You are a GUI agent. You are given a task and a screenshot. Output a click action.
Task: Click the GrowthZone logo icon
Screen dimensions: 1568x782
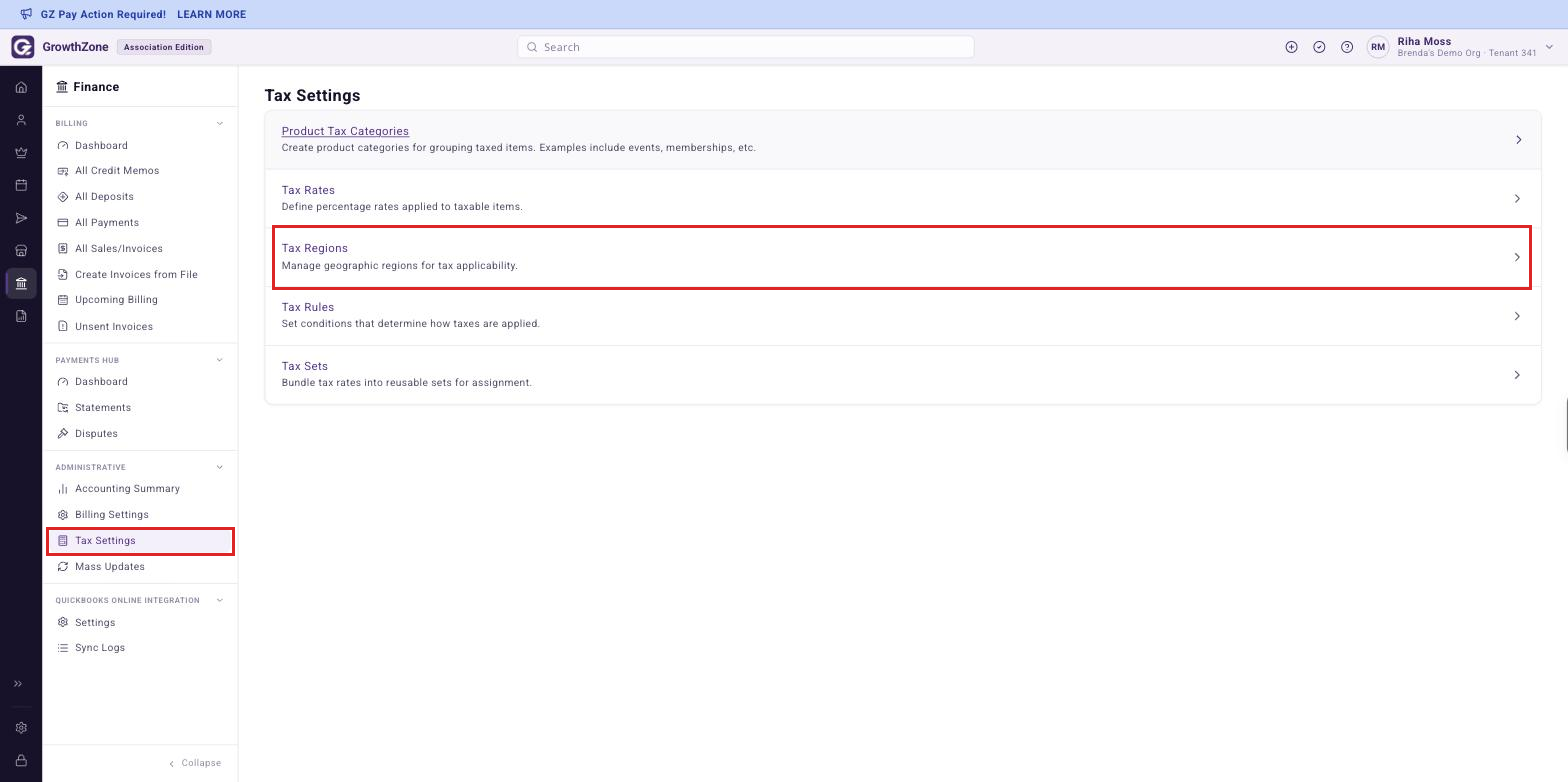click(22, 47)
